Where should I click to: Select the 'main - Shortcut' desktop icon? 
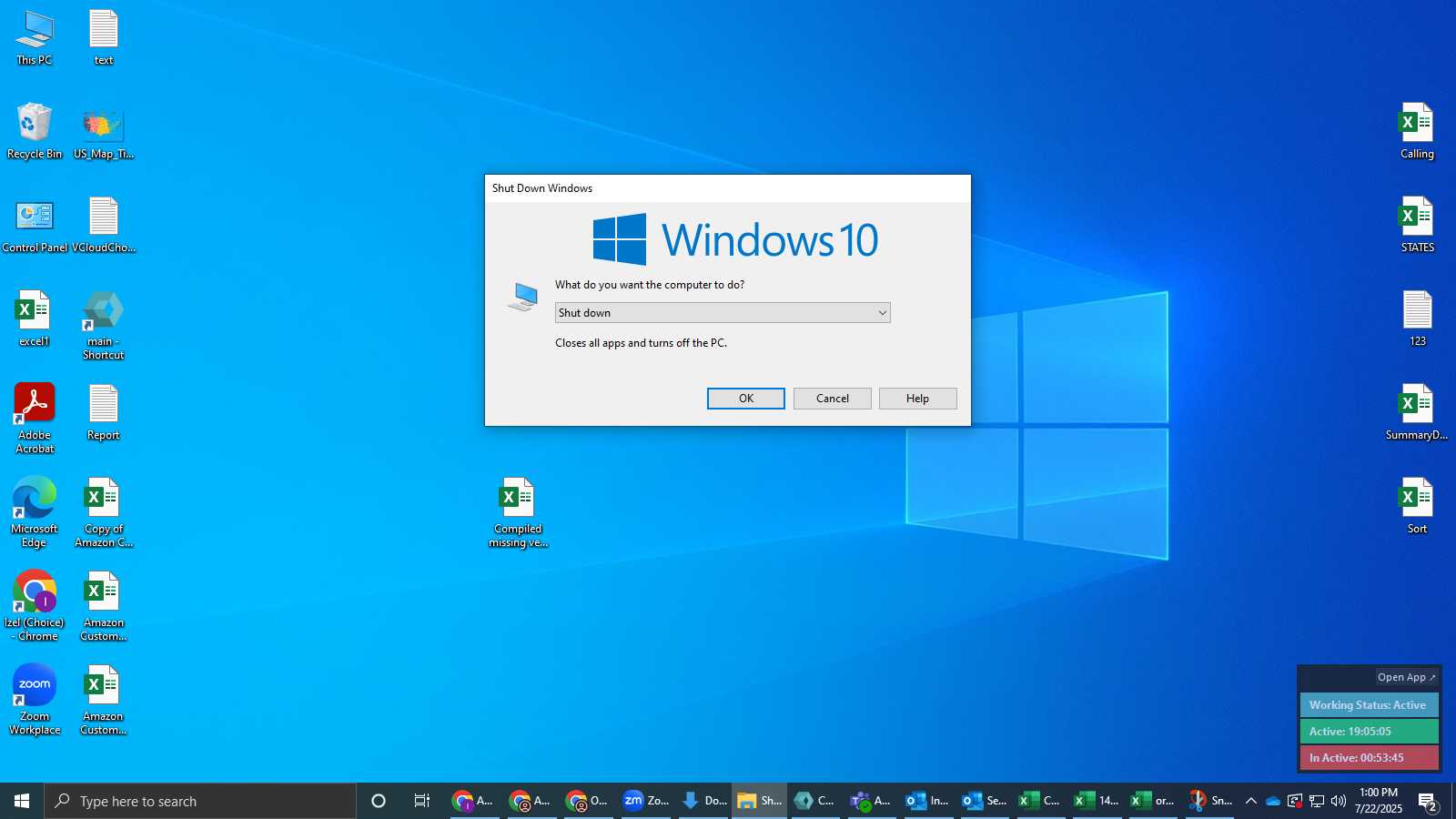tap(104, 326)
